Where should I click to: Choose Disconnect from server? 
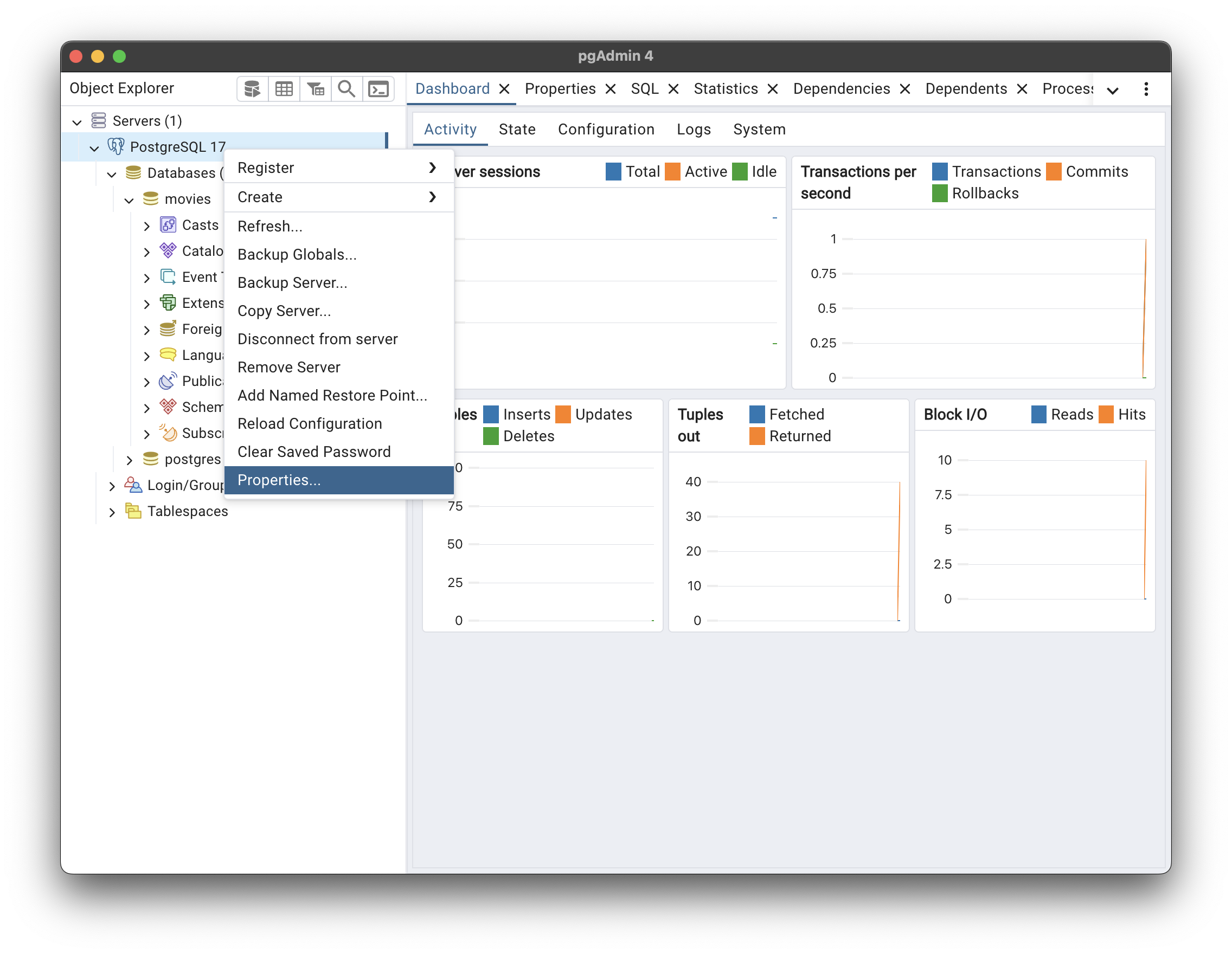[318, 339]
